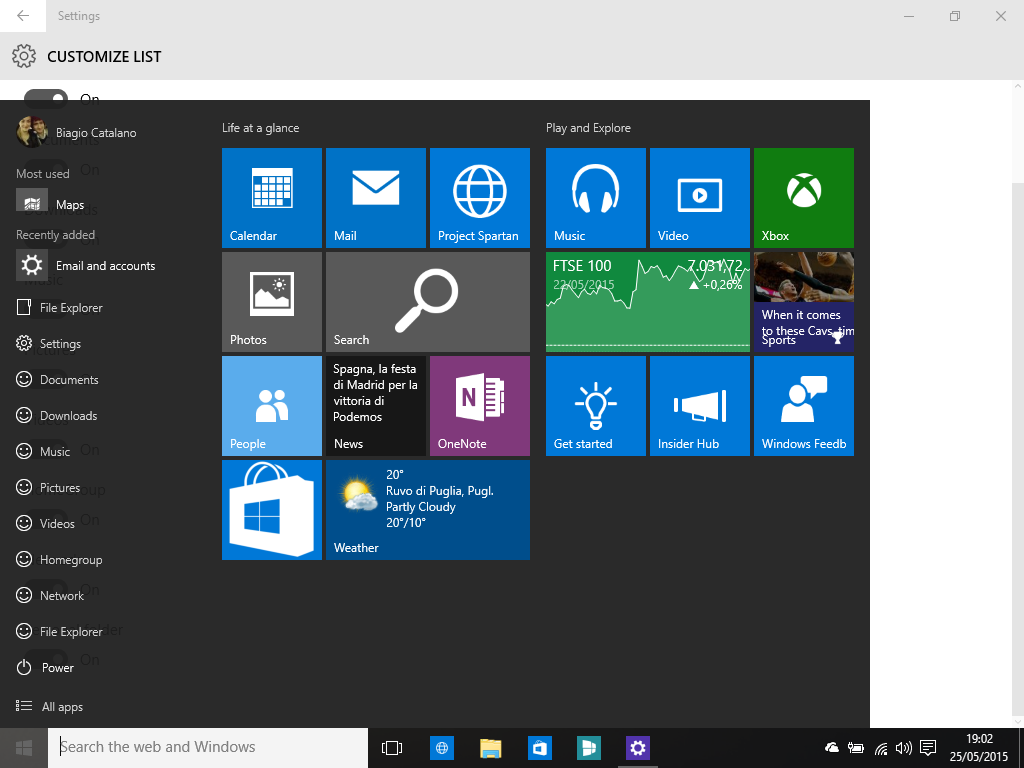Open the Weather tile for Ruvo di Puglia
The width and height of the screenshot is (1024, 768).
coord(428,509)
